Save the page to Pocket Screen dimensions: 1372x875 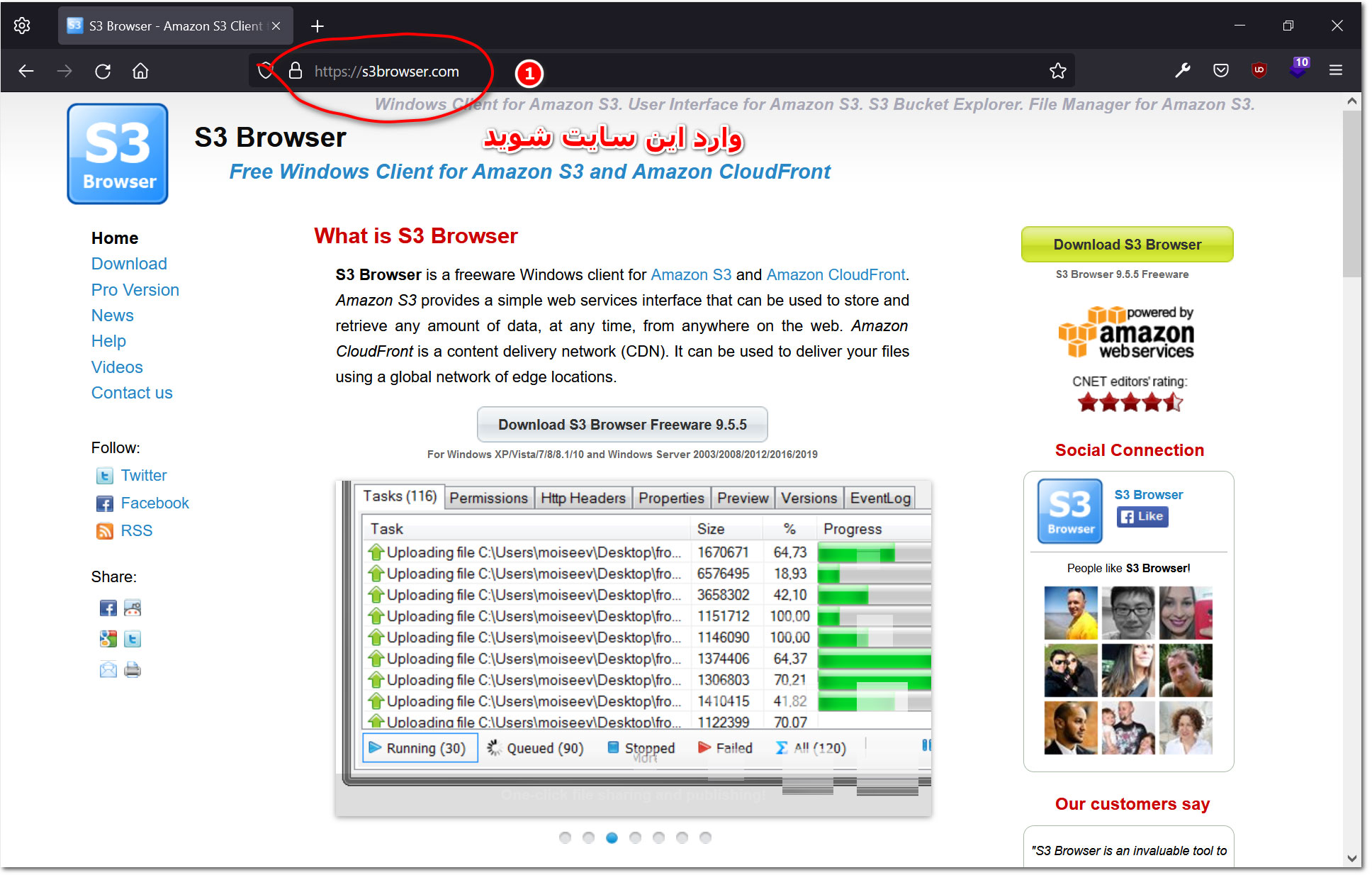click(1220, 70)
